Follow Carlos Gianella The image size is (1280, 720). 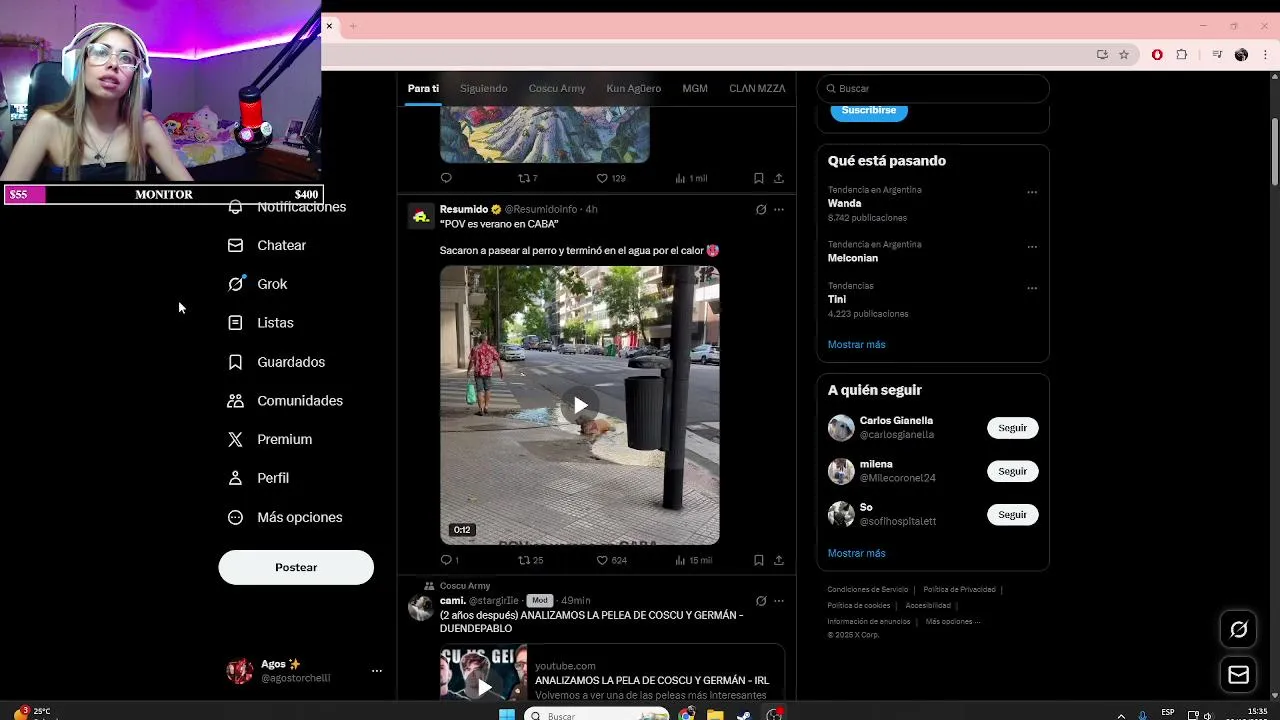[x=1013, y=428]
